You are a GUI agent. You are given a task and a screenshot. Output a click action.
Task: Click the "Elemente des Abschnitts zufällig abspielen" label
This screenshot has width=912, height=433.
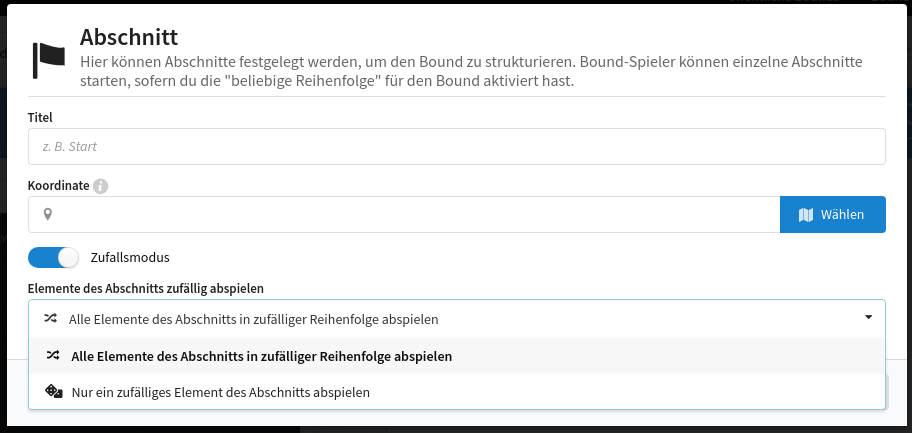coord(145,289)
